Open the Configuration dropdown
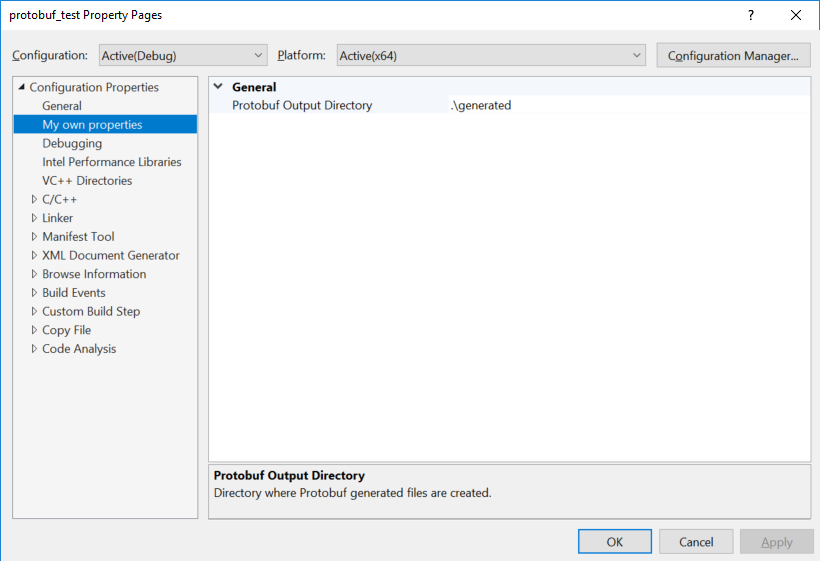Image resolution: width=820 pixels, height=561 pixels. 183,56
